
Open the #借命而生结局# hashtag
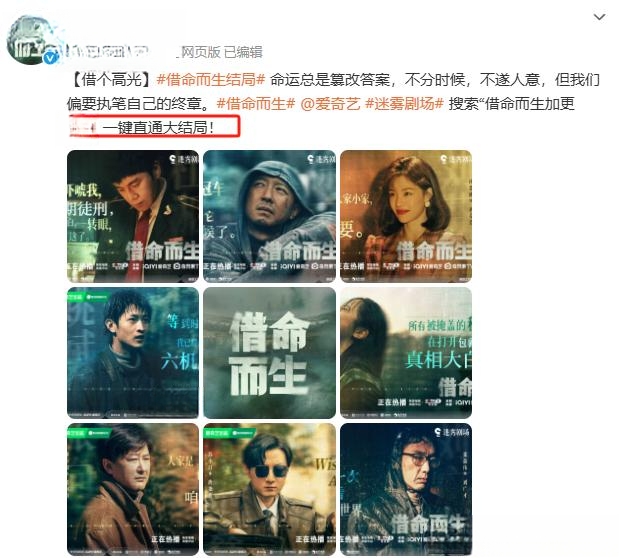tap(211, 80)
